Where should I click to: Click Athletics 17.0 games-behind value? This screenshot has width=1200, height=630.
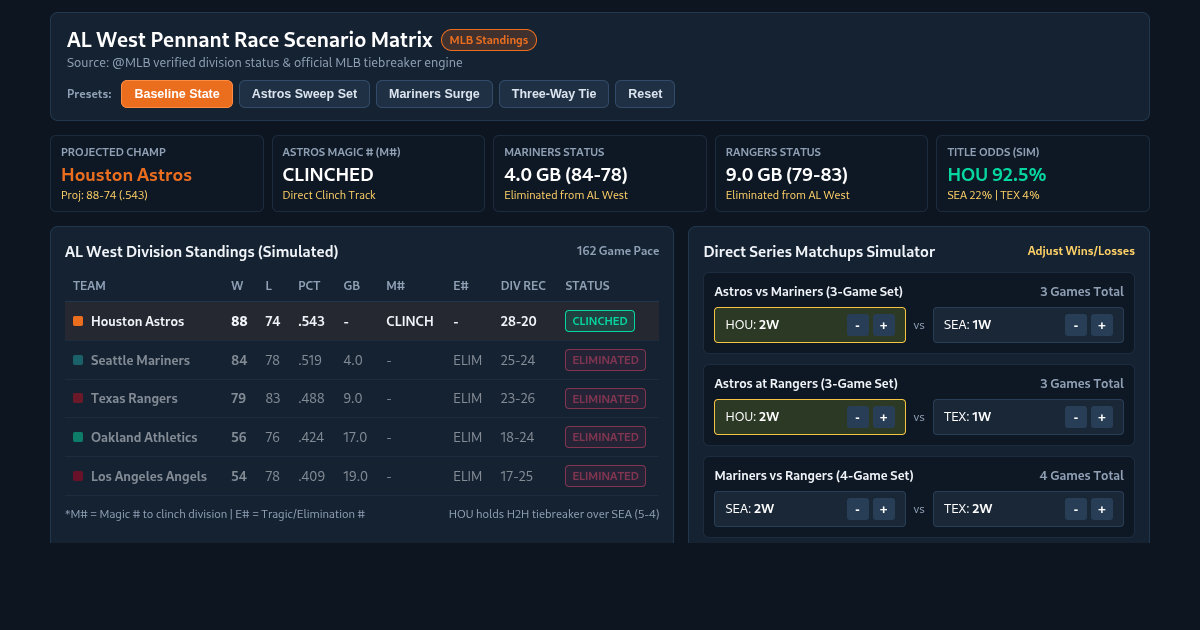(355, 437)
